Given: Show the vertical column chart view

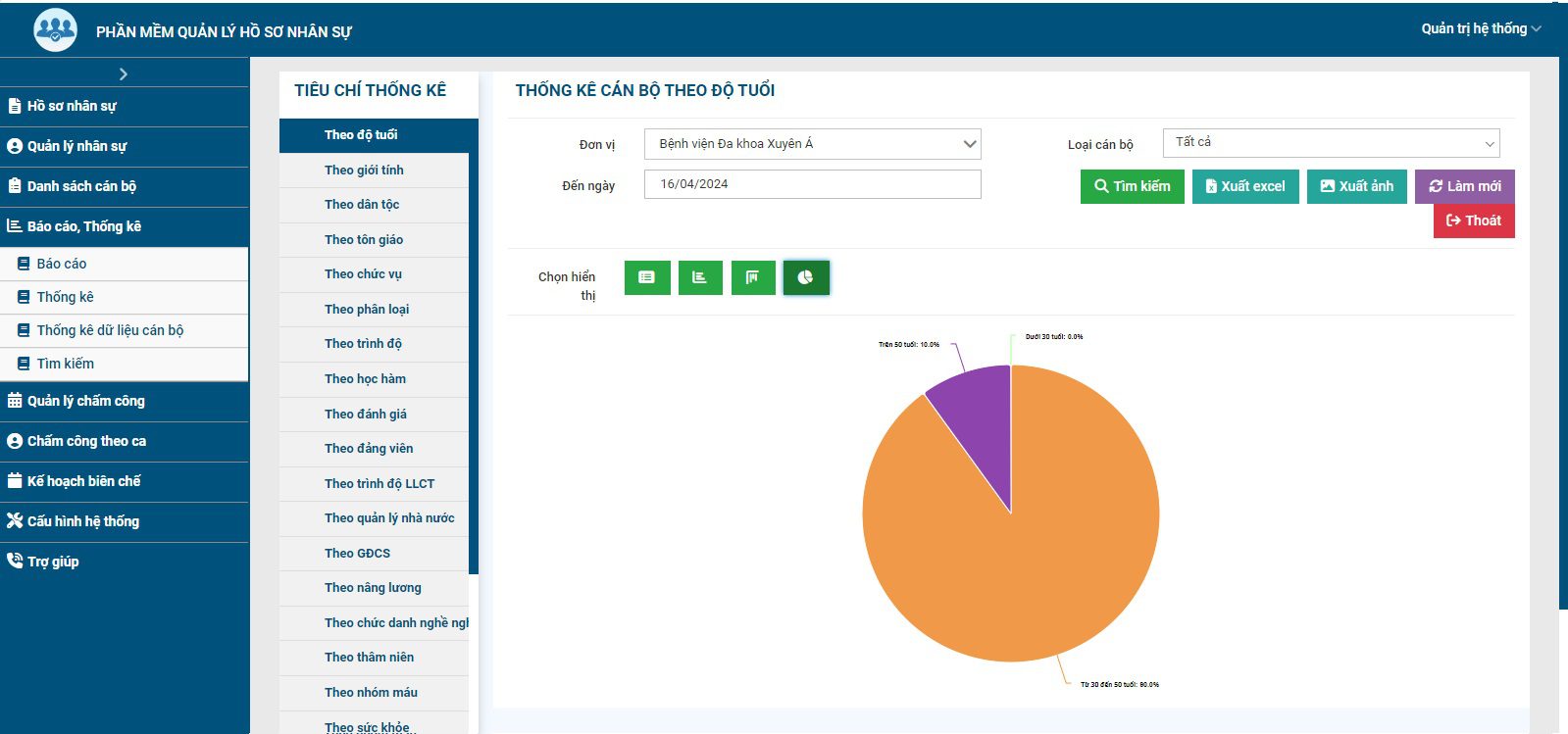Looking at the screenshot, I should tap(753, 277).
